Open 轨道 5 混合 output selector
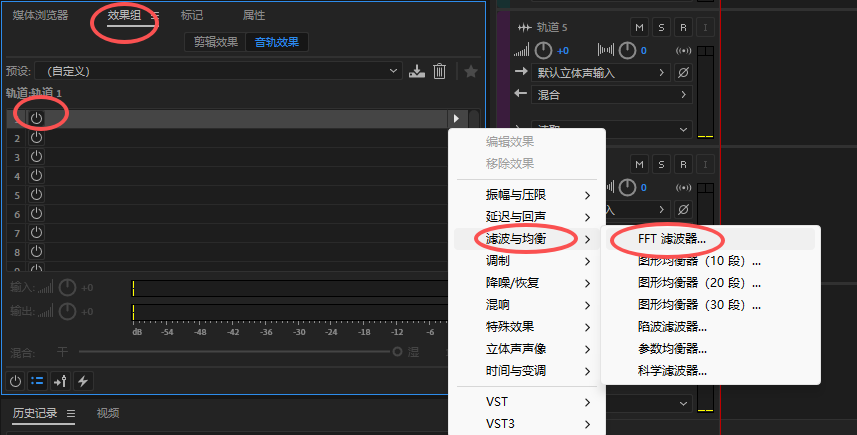Screen dimensions: 857x435 pyautogui.click(x=612, y=95)
